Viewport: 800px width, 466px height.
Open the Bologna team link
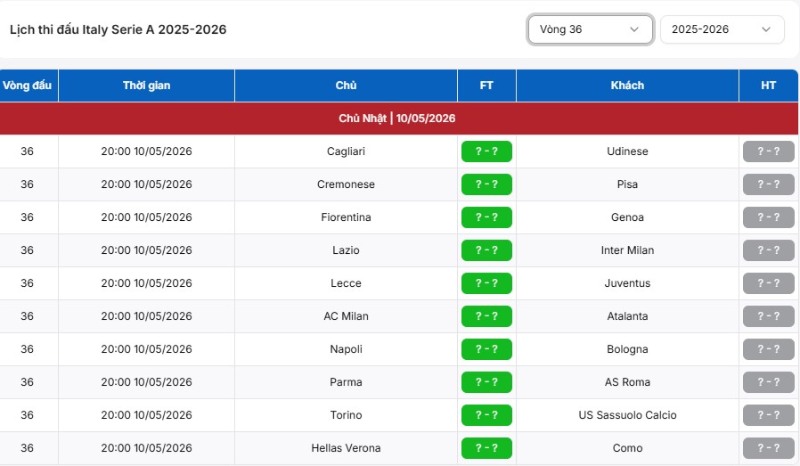click(628, 349)
